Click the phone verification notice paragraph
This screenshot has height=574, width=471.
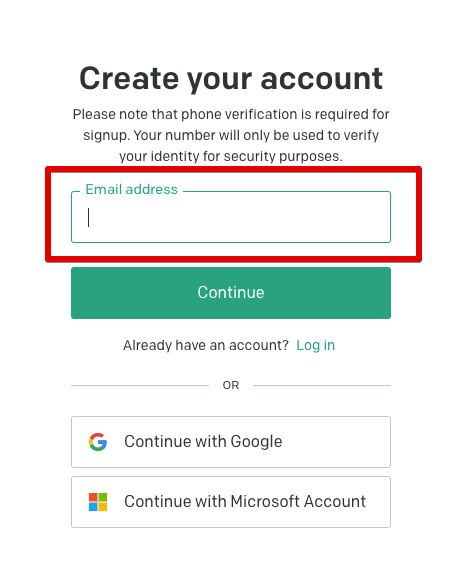(x=231, y=135)
